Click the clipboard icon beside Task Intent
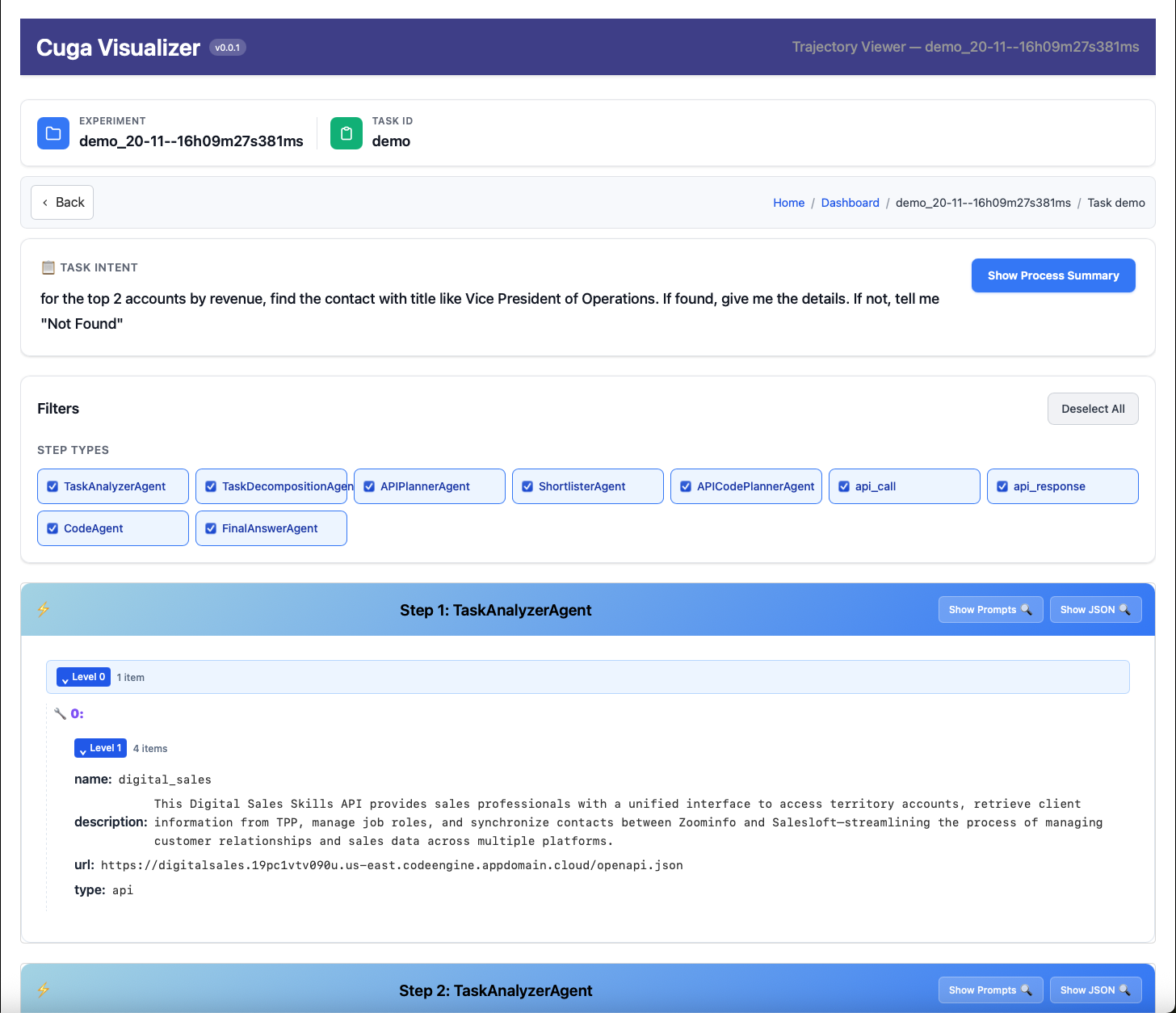 coord(48,267)
